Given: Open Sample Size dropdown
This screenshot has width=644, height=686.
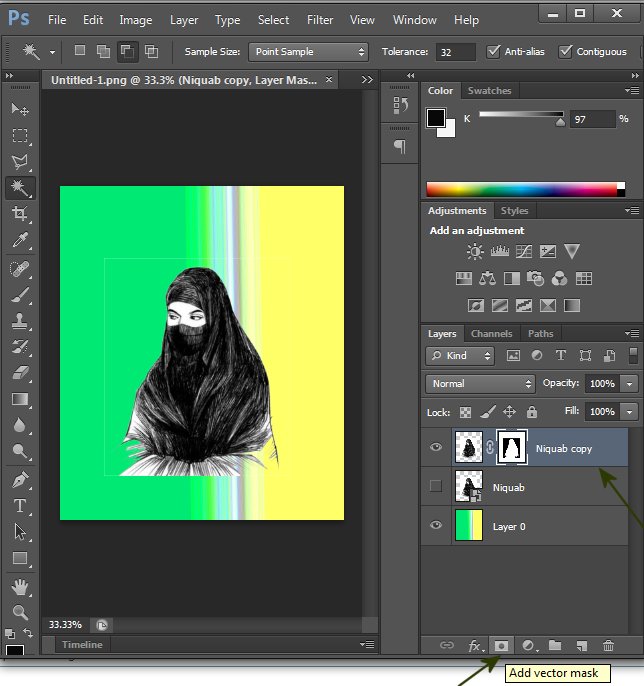Looking at the screenshot, I should (308, 52).
